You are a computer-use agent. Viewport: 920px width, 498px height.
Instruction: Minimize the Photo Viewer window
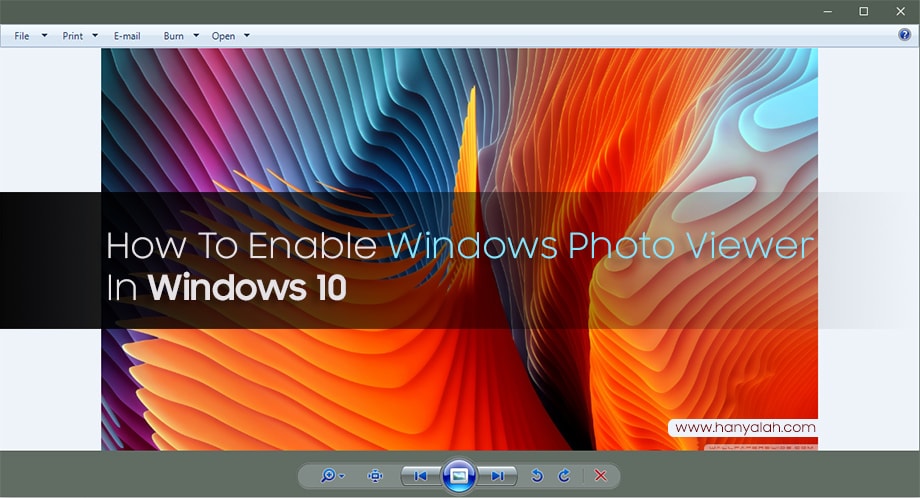pyautogui.click(x=828, y=11)
